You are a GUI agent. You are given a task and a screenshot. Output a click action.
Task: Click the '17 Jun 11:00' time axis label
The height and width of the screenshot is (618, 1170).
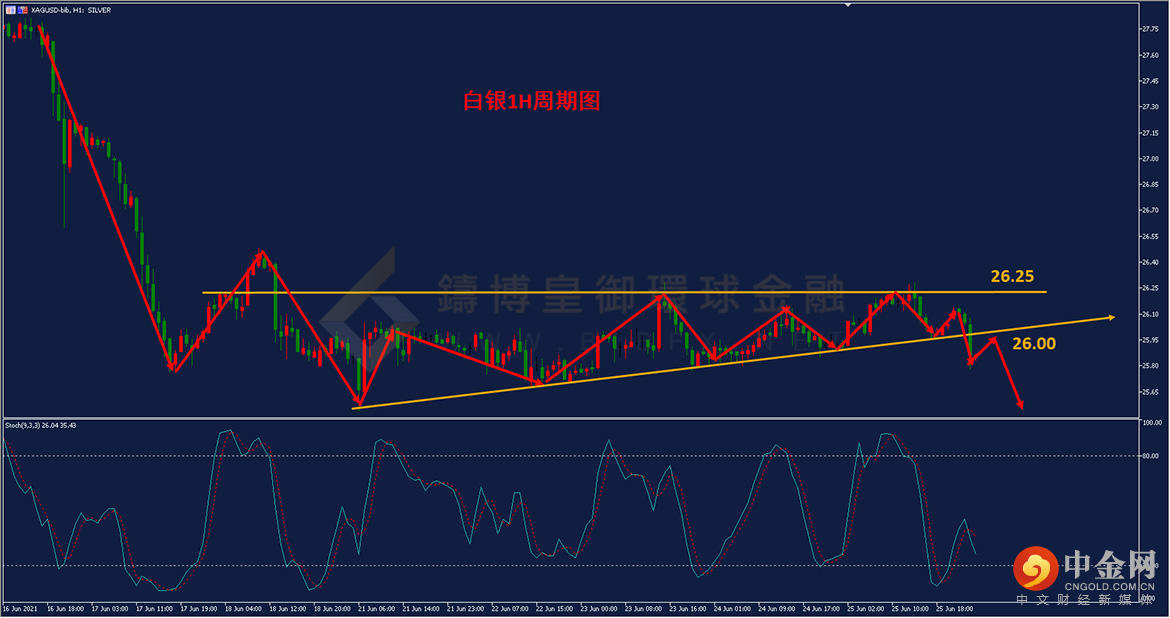pos(154,609)
